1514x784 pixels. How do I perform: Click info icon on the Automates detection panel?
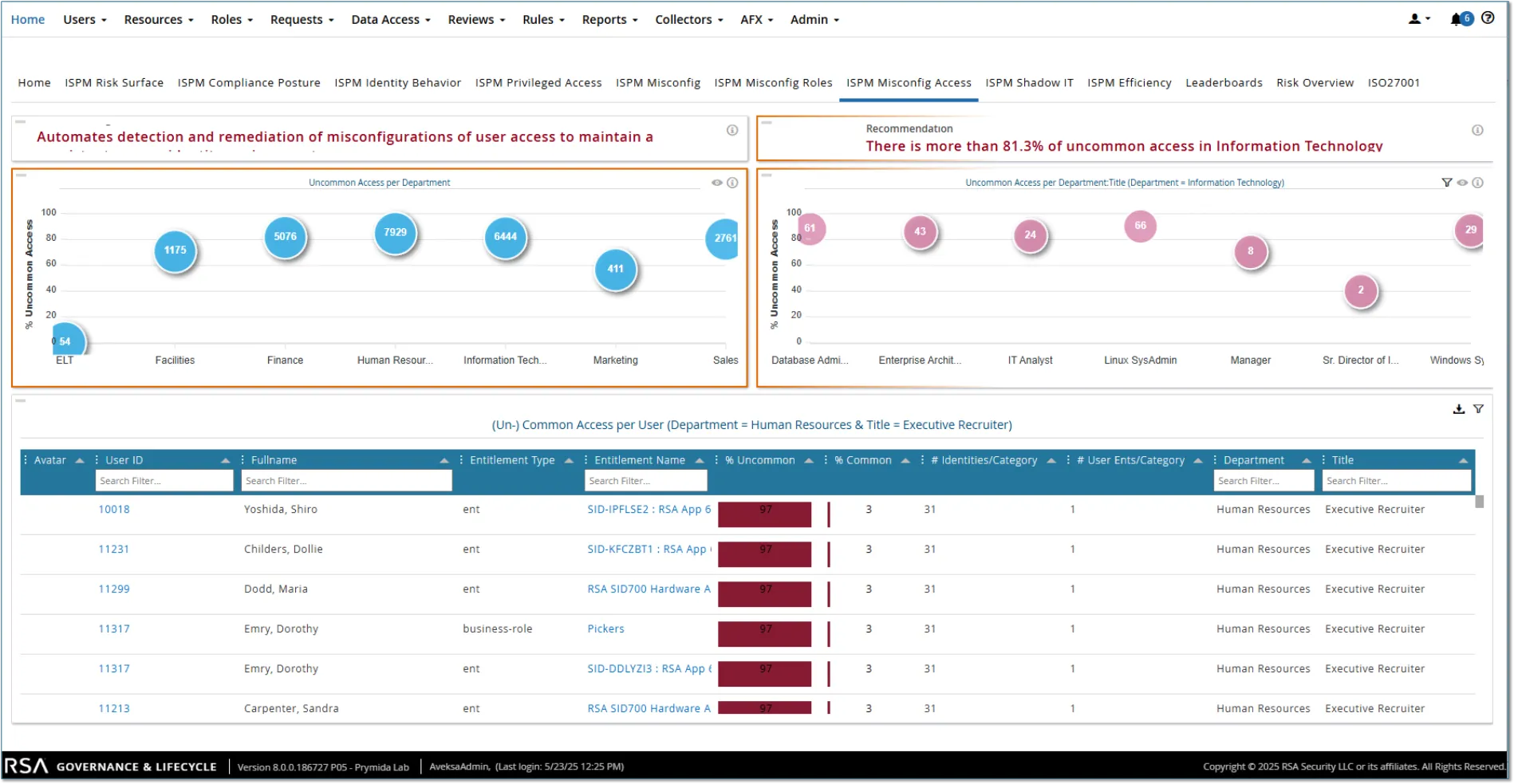[x=731, y=130]
